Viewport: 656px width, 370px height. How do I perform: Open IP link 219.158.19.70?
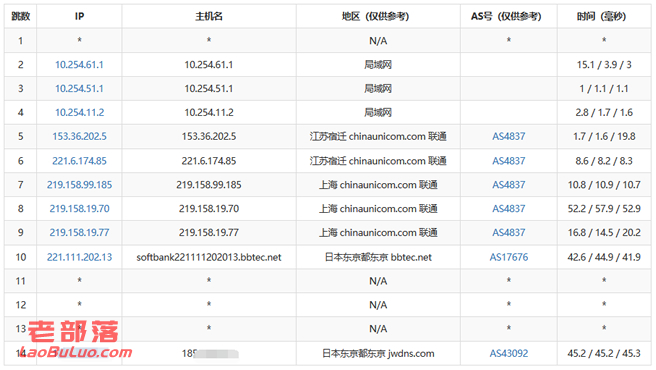pyautogui.click(x=79, y=209)
